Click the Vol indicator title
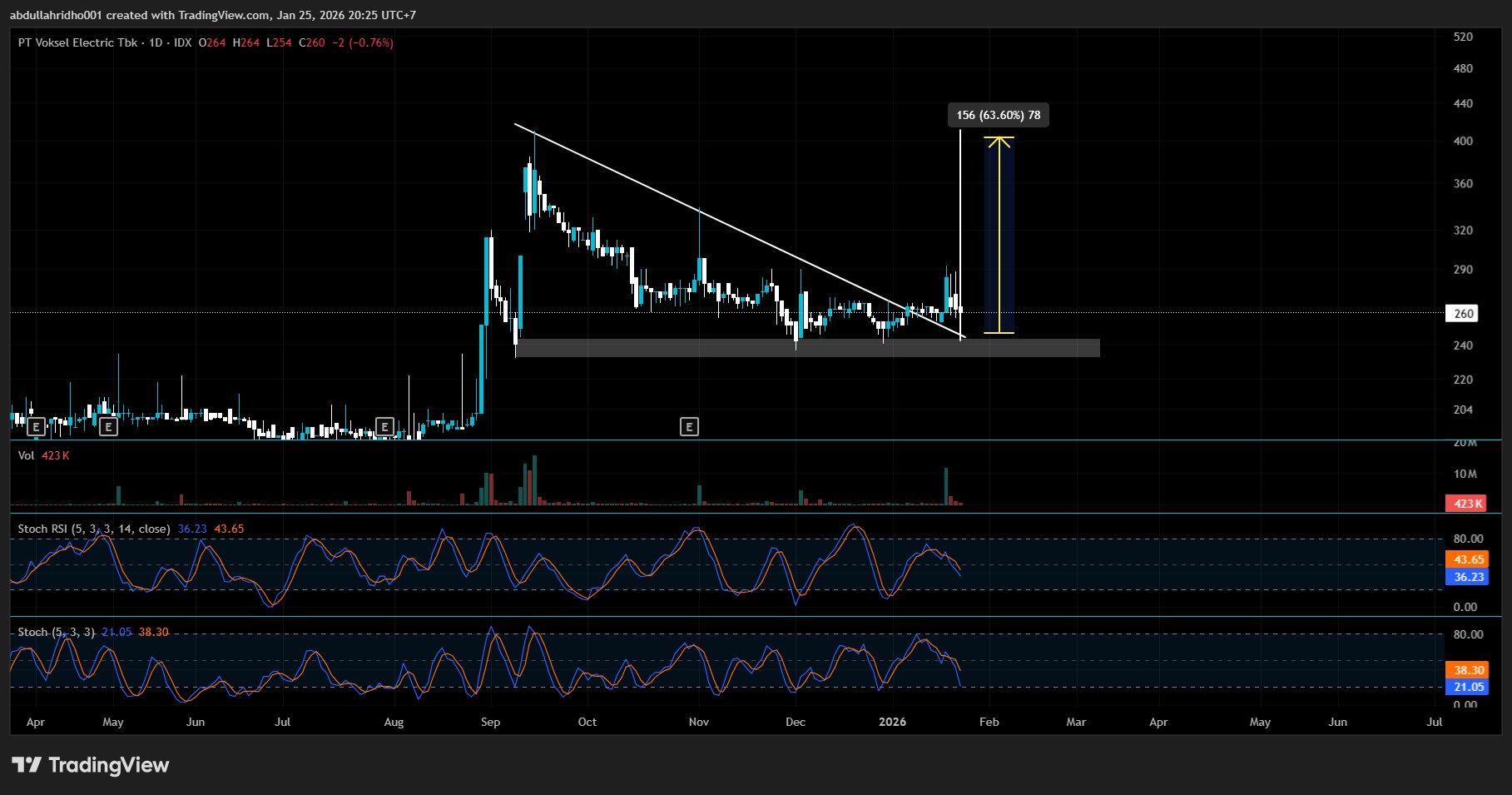The image size is (1512, 795). 27,455
